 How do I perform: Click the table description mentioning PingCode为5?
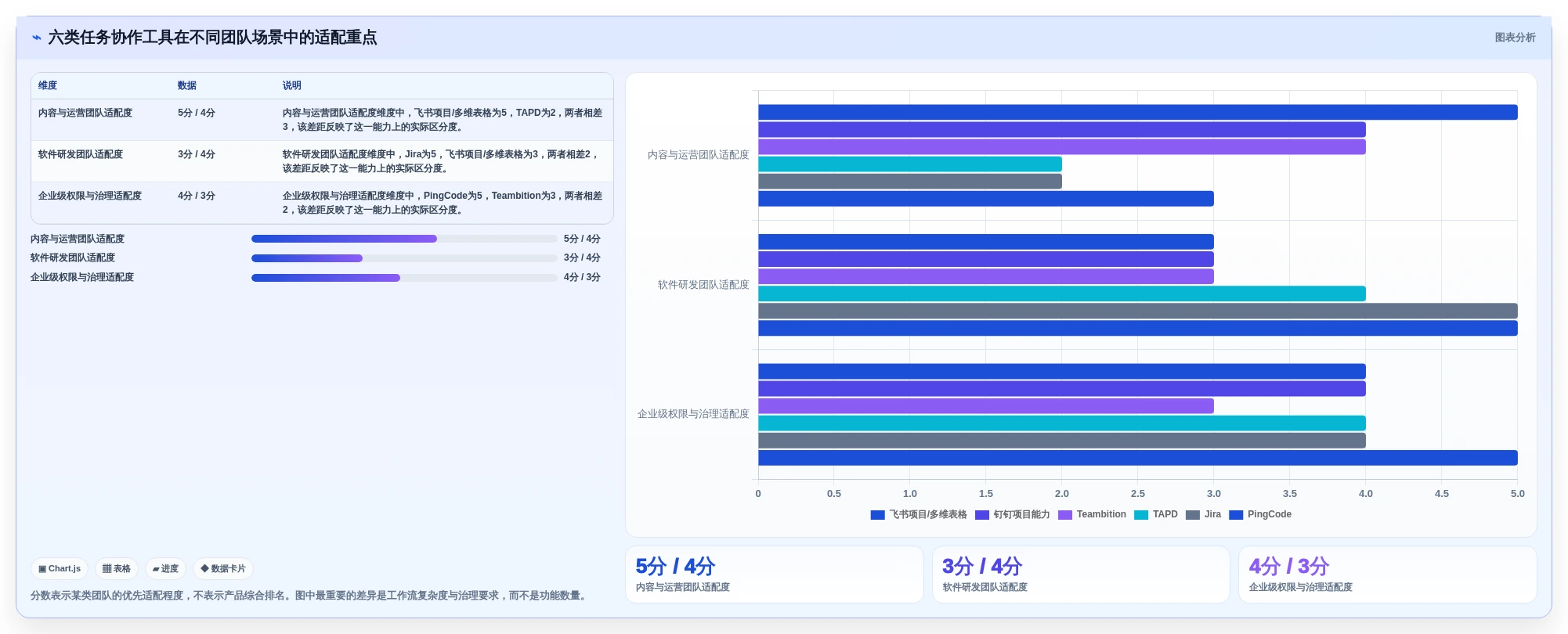(x=443, y=203)
